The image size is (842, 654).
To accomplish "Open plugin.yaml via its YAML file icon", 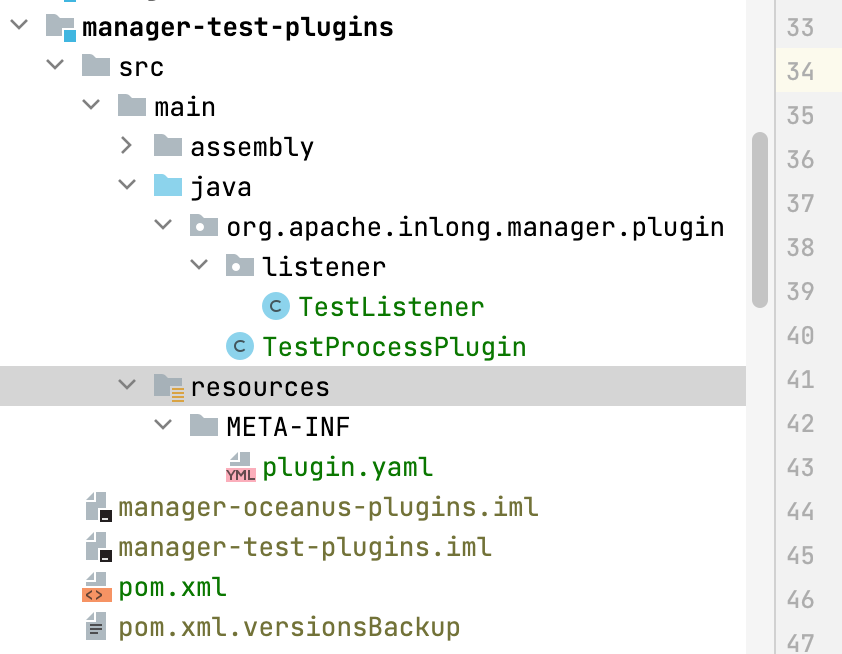I will point(240,466).
